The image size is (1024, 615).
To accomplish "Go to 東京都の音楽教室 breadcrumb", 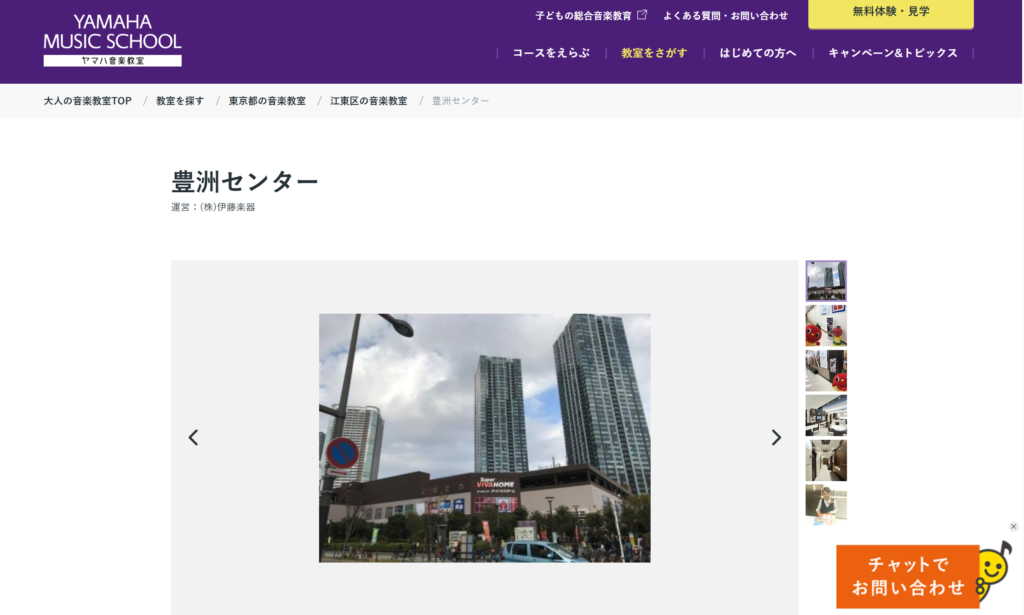I will pyautogui.click(x=267, y=101).
